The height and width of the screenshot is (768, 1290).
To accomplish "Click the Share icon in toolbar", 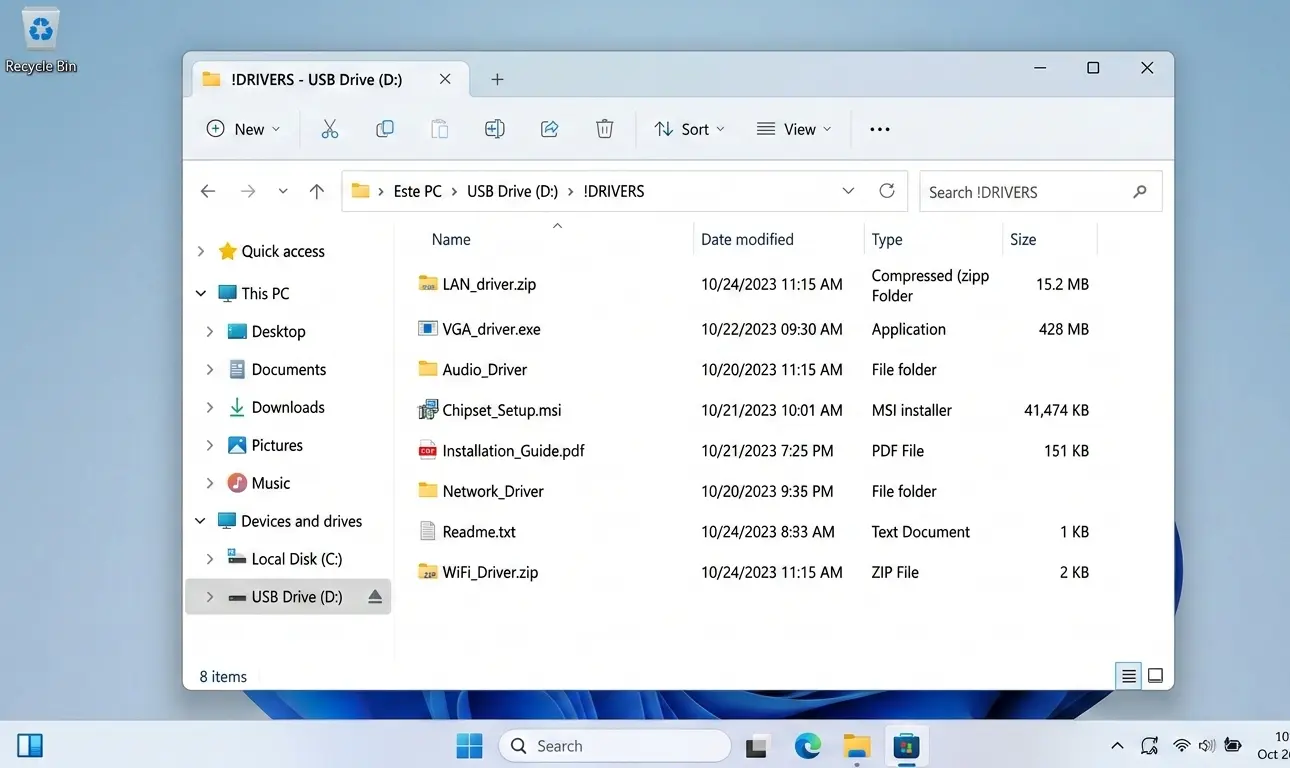I will 549,129.
